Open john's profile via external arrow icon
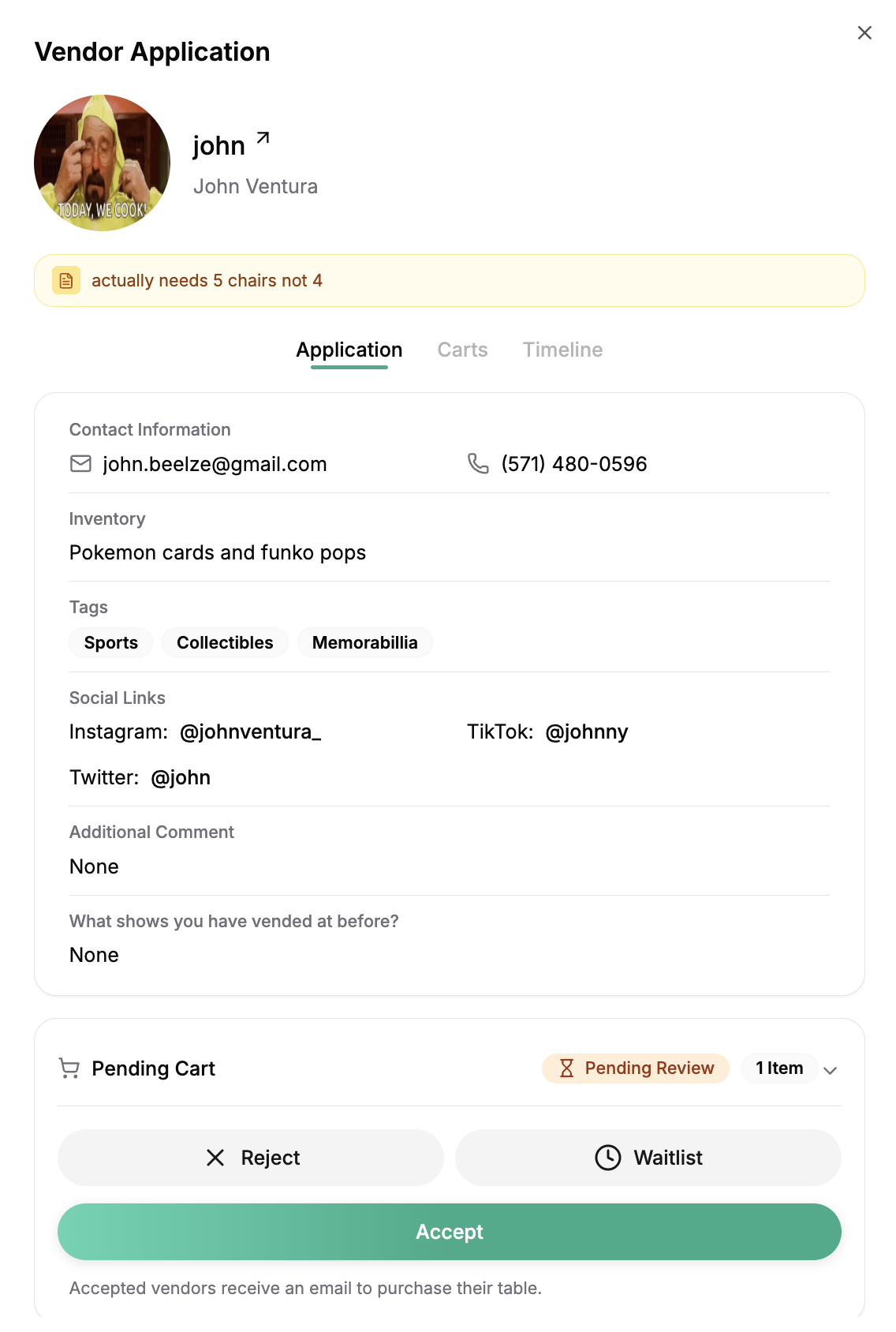This screenshot has width=896, height=1332. (263, 138)
